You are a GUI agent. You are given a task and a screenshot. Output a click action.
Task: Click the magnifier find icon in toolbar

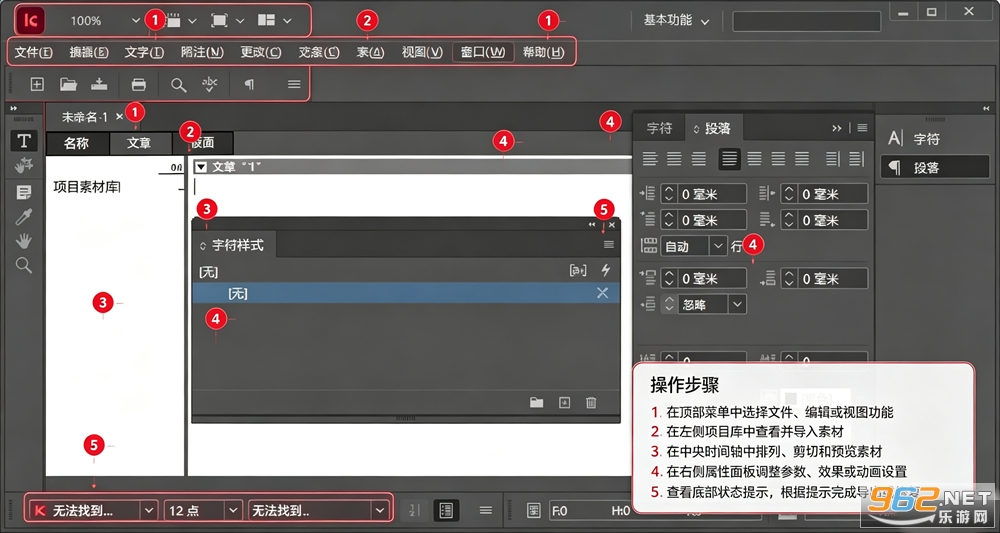[x=179, y=85]
